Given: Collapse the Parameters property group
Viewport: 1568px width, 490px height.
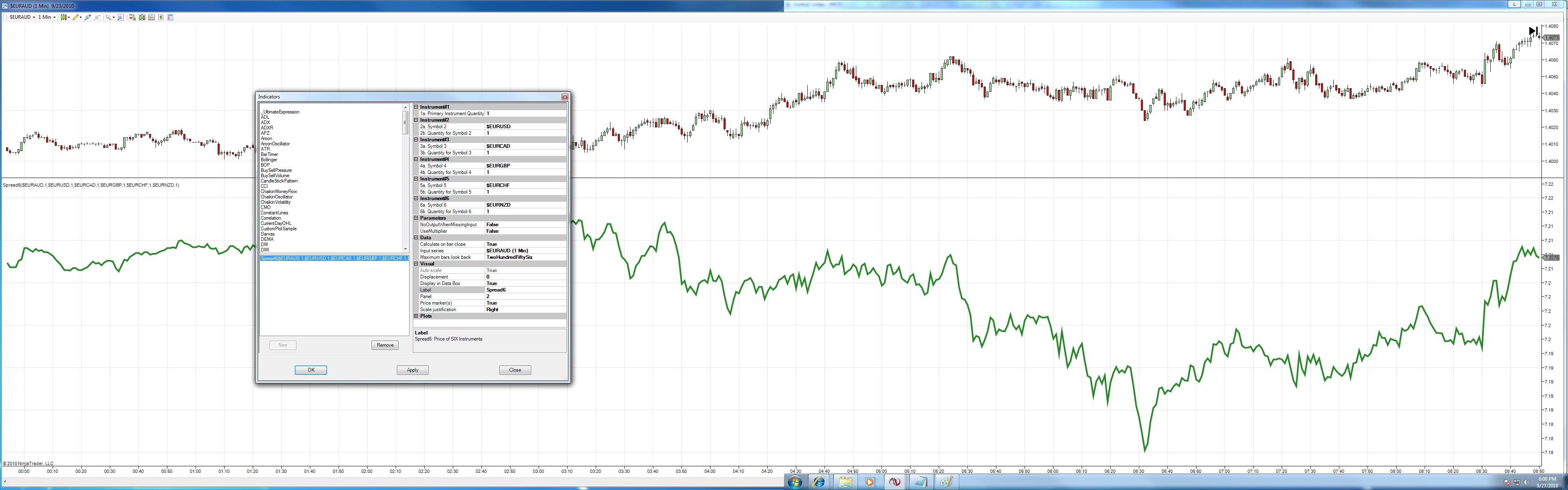Looking at the screenshot, I should 416,218.
